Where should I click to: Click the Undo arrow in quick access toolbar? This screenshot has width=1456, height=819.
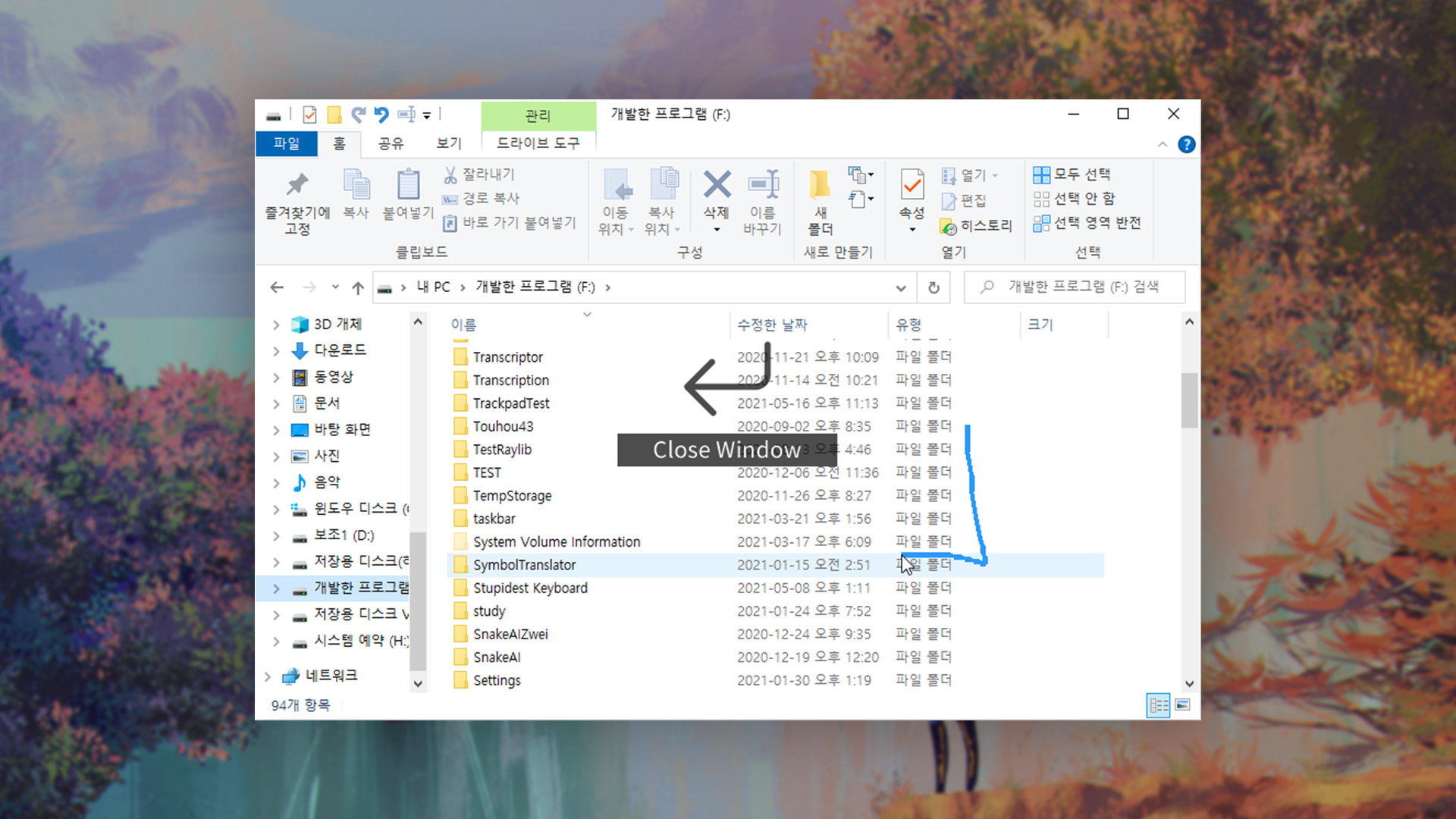point(381,115)
